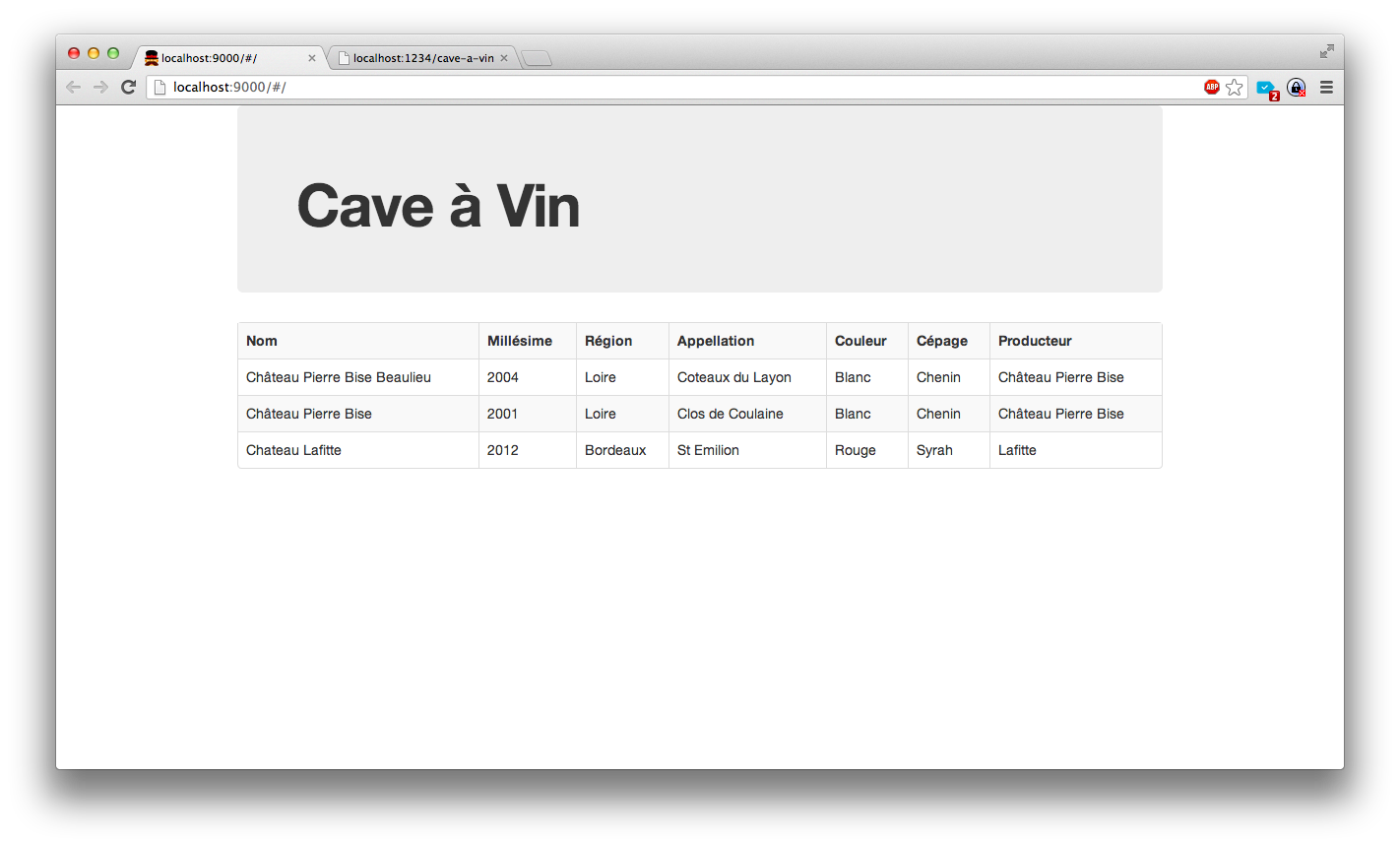This screenshot has height=847, width=1400.
Task: Click the Lafitte producer cell
Action: coord(1076,450)
